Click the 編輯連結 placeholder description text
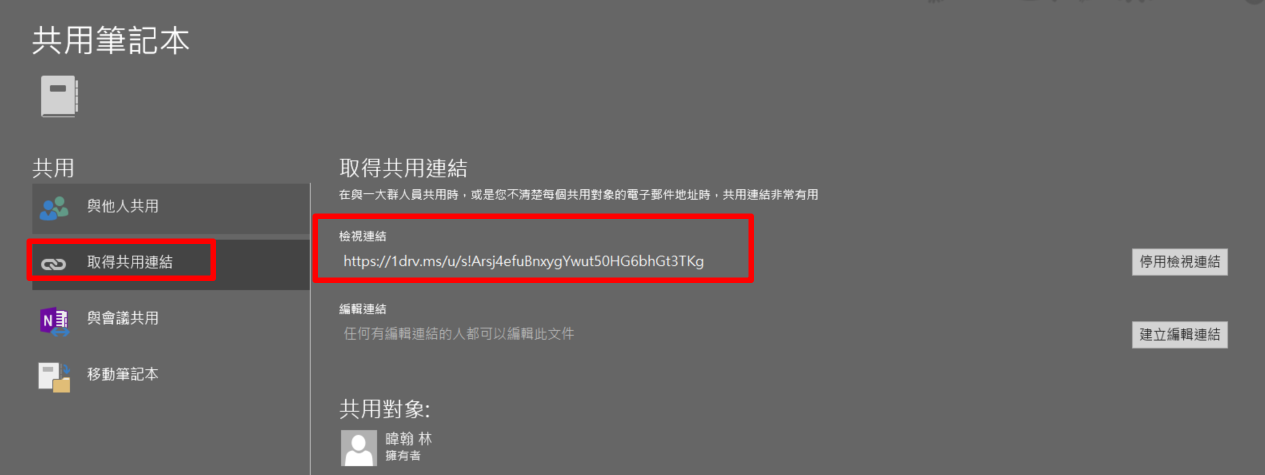 click(459, 333)
